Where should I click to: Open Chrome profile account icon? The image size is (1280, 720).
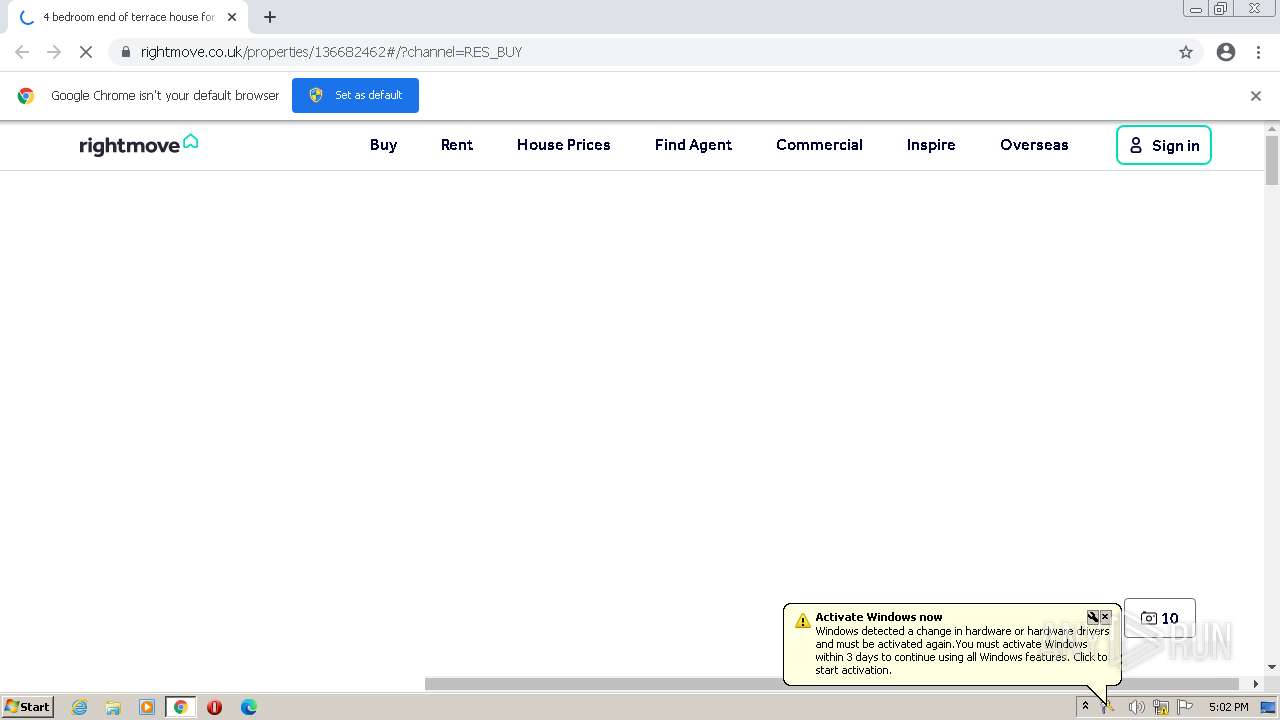pyautogui.click(x=1226, y=52)
